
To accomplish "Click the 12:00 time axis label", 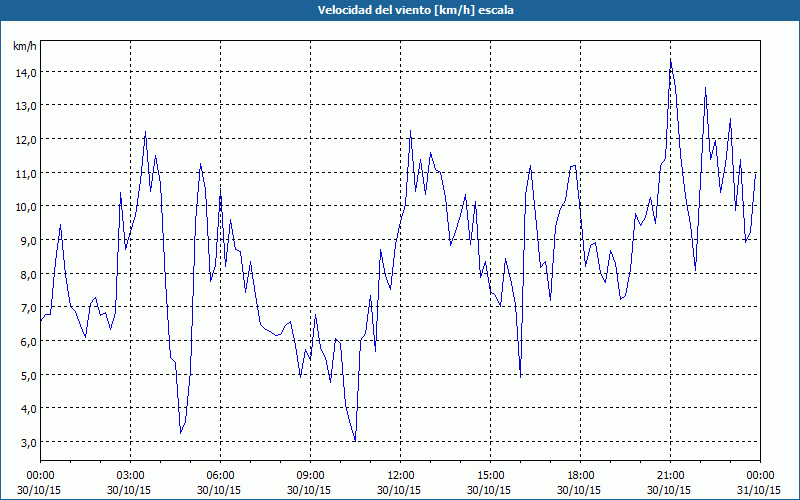I will click(401, 476).
